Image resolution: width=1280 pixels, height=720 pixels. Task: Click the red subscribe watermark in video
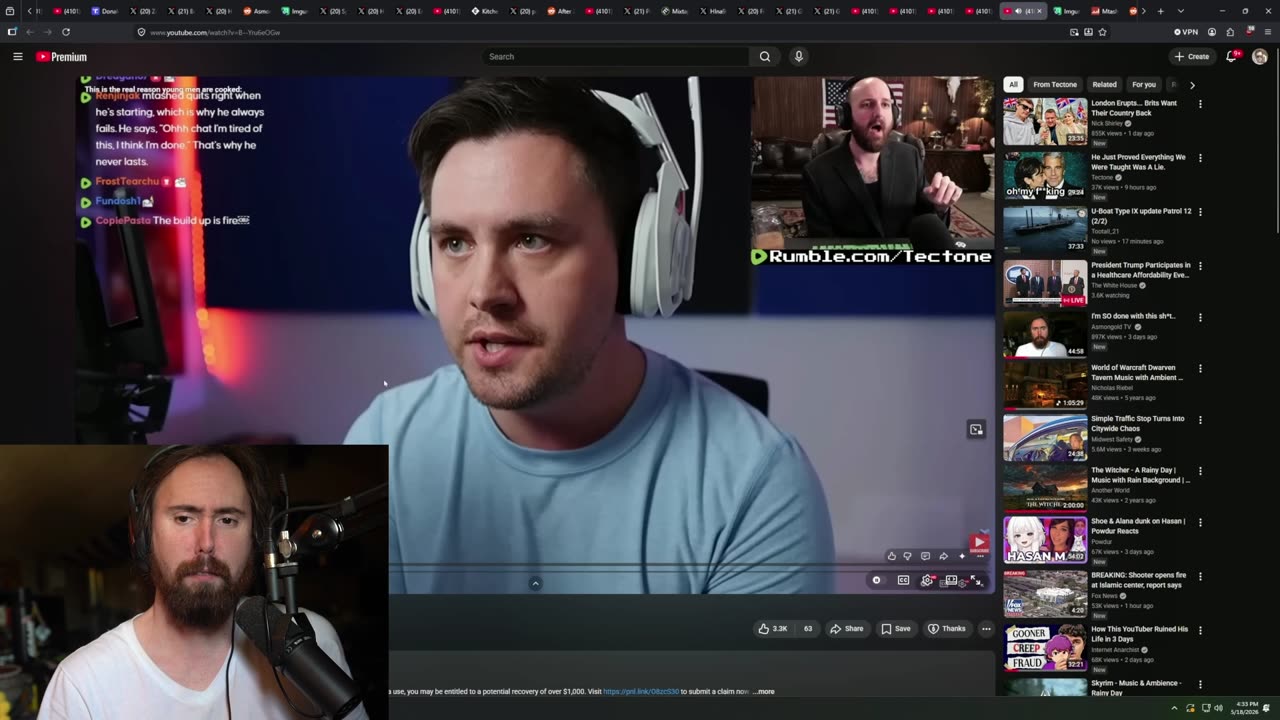(979, 542)
